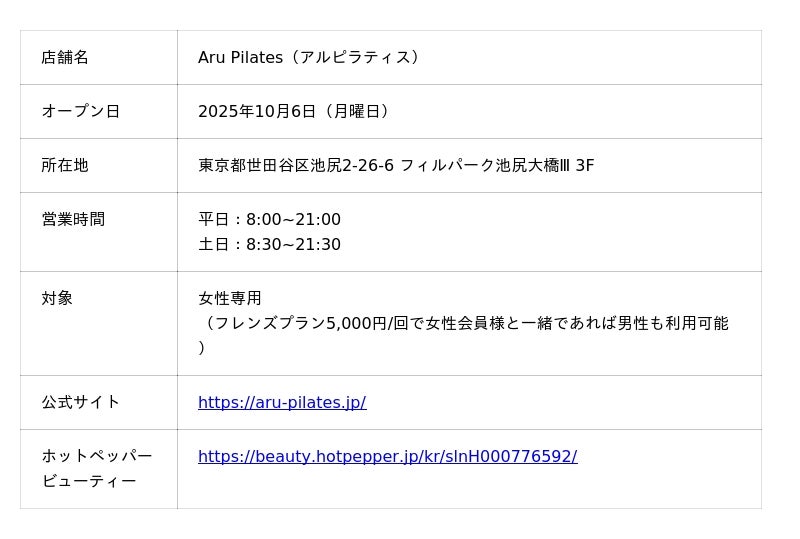Click the 店舗名 label cell
The width and height of the screenshot is (800, 539).
pos(65,57)
